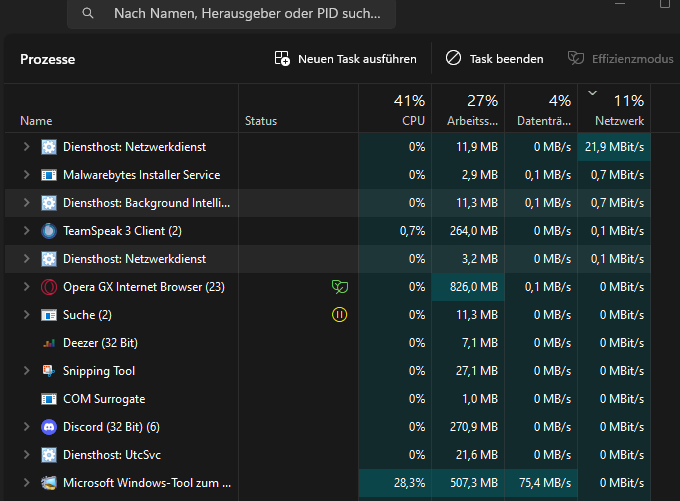Expand the Microsoft Windows-Tool zum row

[x=26, y=483]
